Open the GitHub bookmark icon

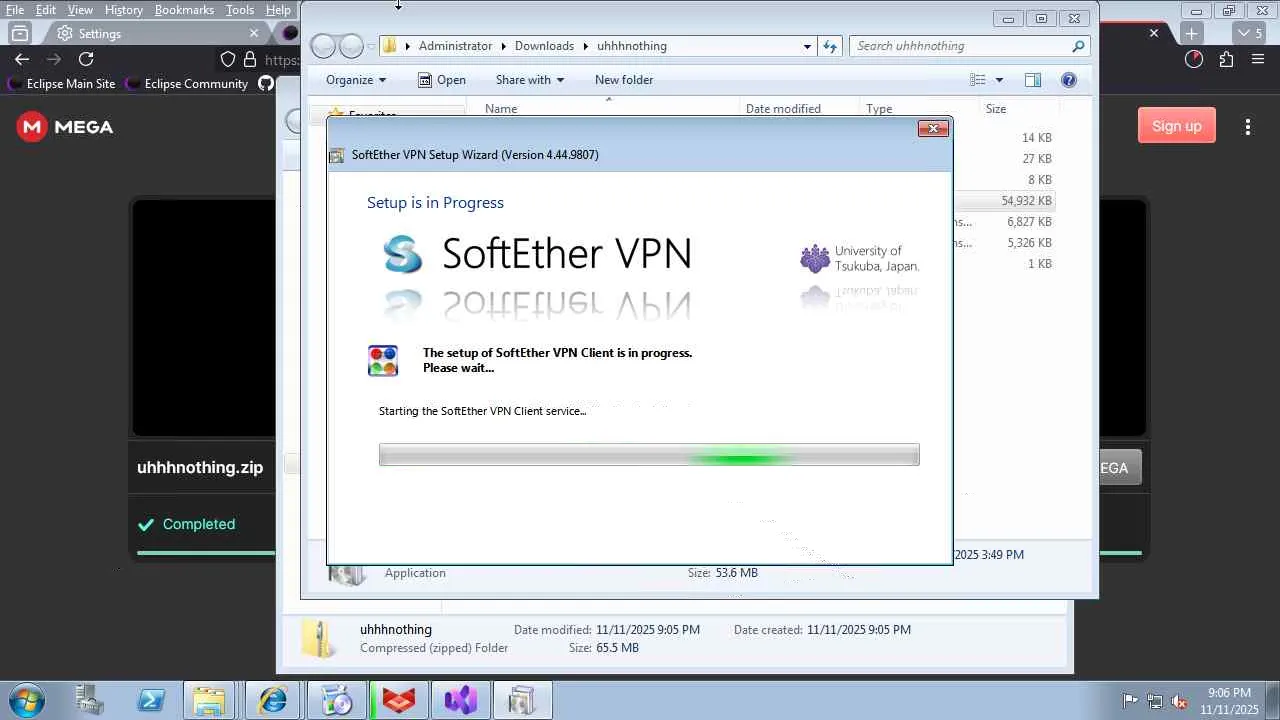[266, 84]
